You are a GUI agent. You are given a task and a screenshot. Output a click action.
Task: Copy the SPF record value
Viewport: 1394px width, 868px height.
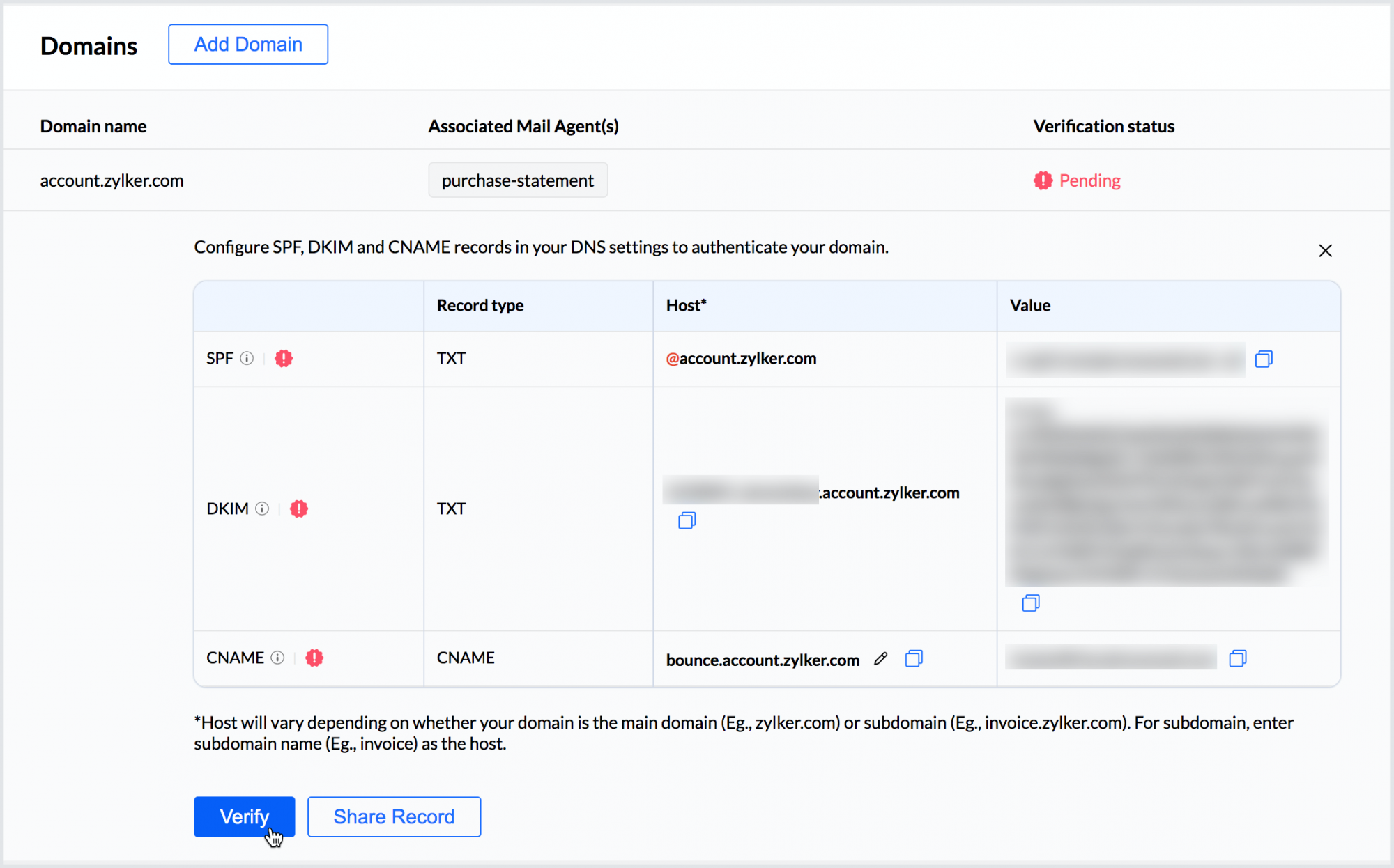point(1263,359)
